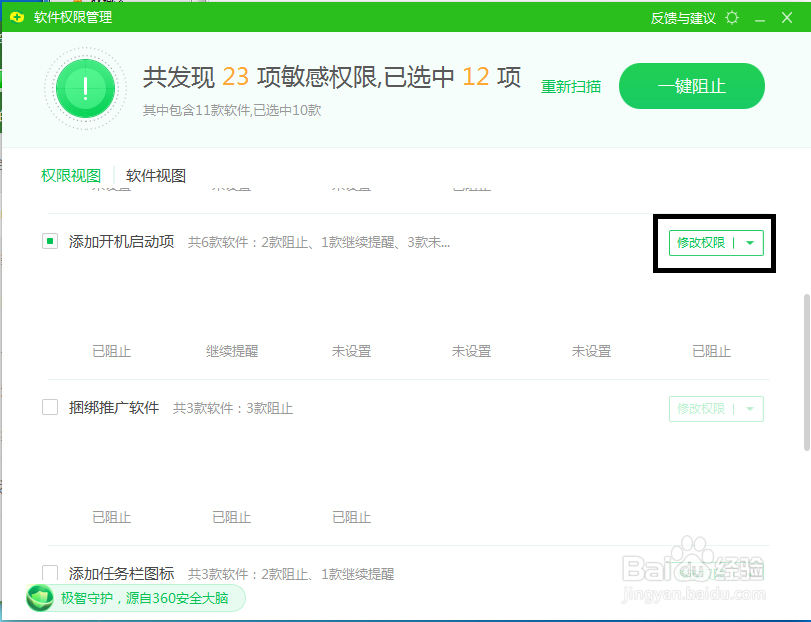Click summary 共6款软件：2款阻止、1款继续提醒
This screenshot has height=622, width=811.
point(319,242)
